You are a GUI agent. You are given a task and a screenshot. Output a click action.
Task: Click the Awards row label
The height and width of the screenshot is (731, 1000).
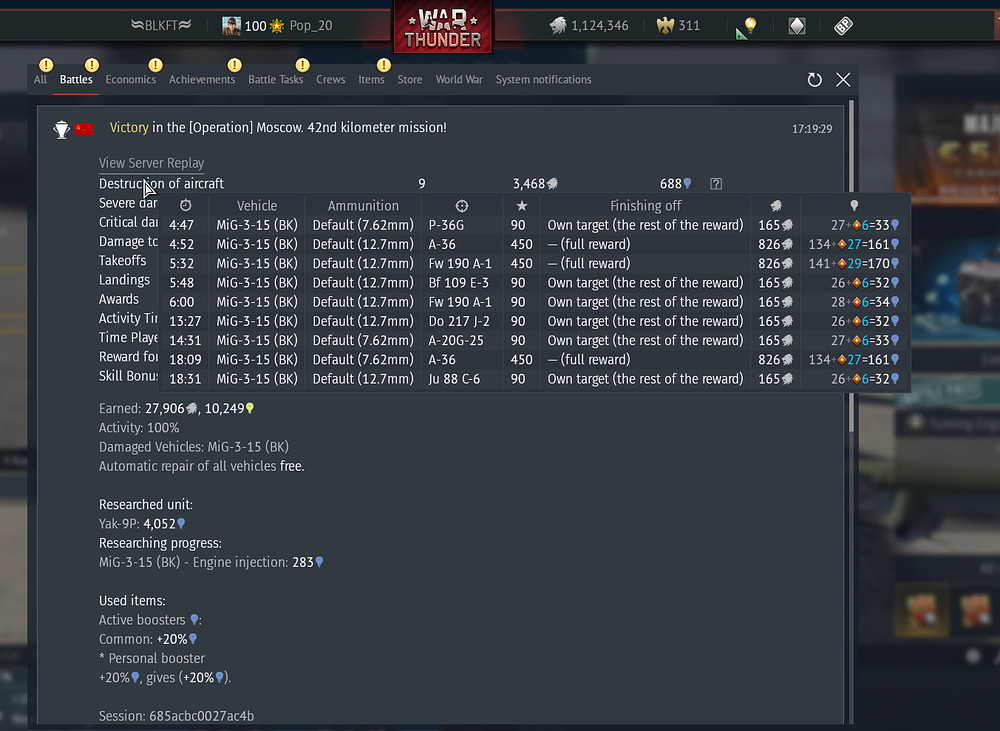(x=119, y=299)
